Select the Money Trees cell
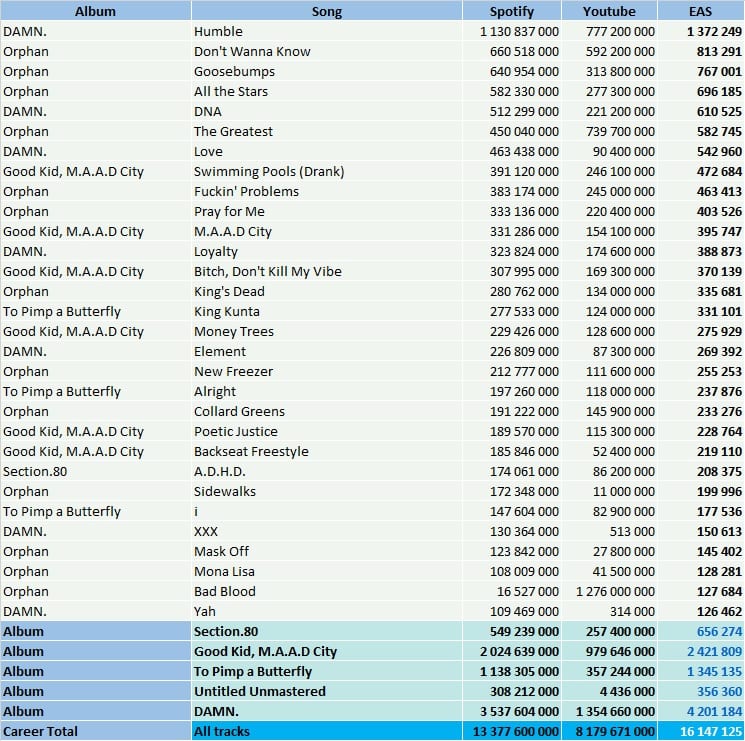This screenshot has width=745, height=741. tap(326, 331)
